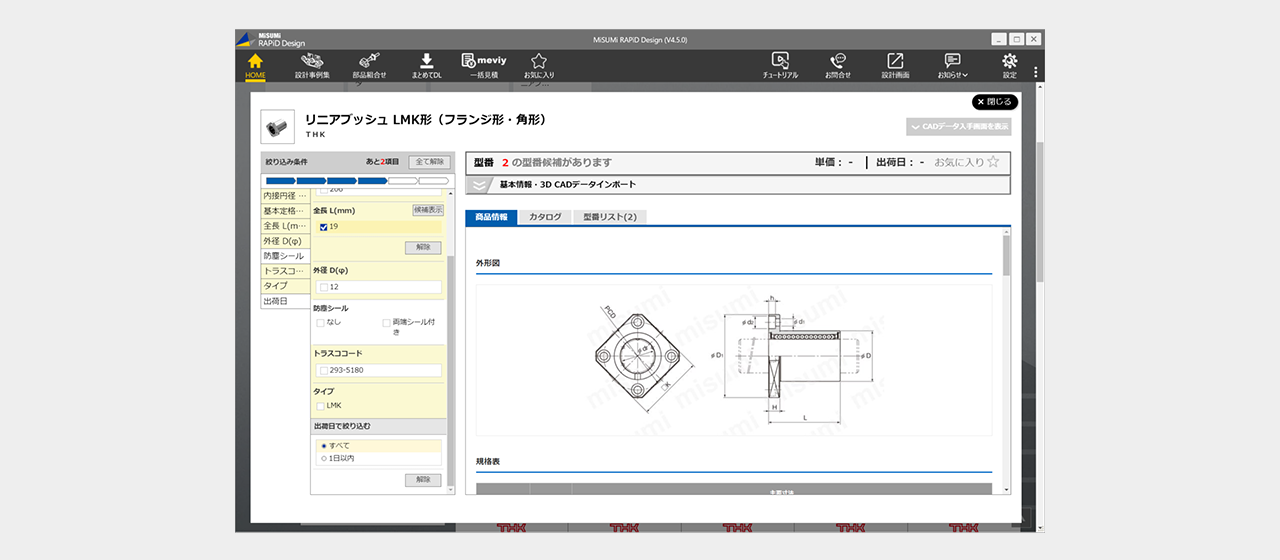Click 候補表示 button for 全長
The height and width of the screenshot is (560, 1280).
coord(428,210)
